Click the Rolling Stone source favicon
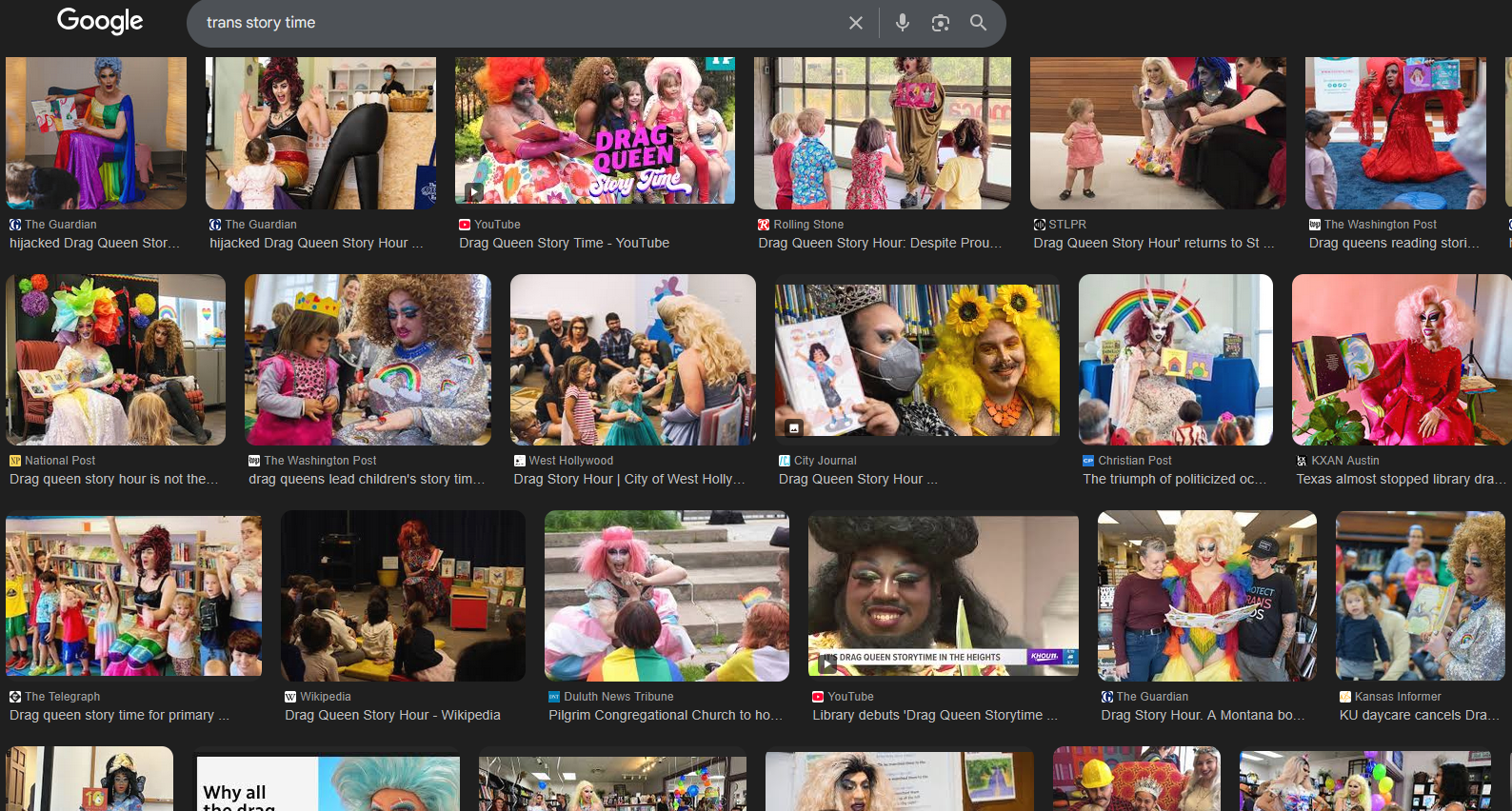The height and width of the screenshot is (811, 1512). tap(764, 225)
